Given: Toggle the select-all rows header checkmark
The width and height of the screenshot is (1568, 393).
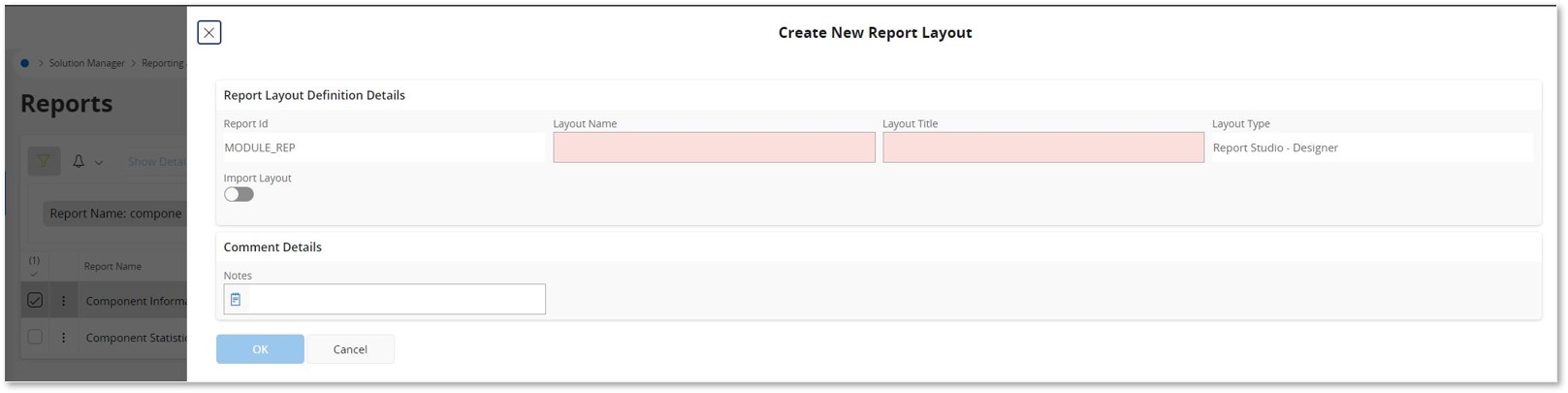Looking at the screenshot, I should tap(34, 274).
